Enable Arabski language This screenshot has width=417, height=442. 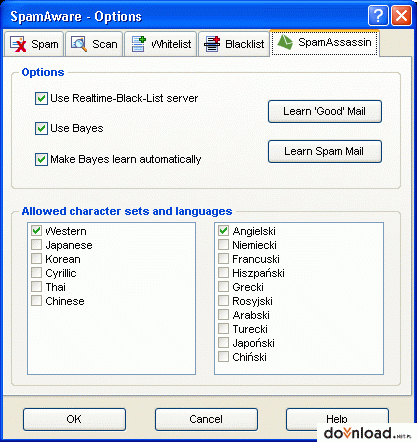223,315
